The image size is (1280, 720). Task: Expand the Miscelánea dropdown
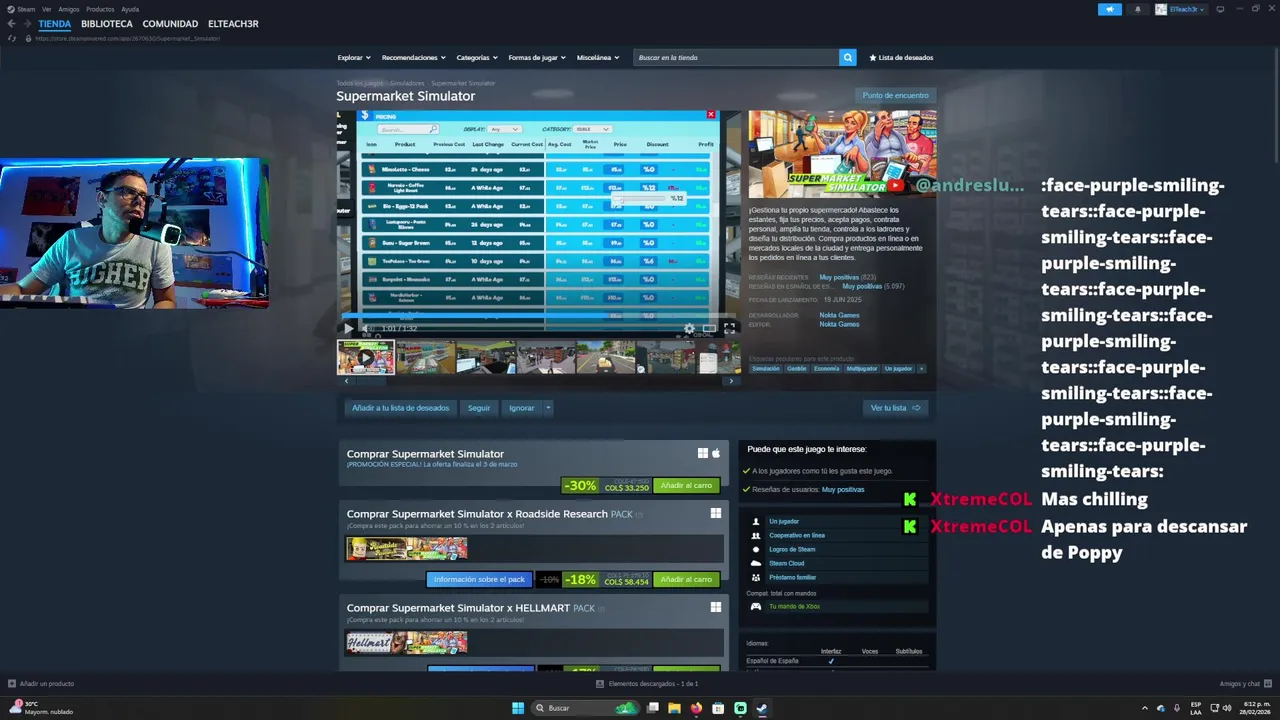(598, 57)
